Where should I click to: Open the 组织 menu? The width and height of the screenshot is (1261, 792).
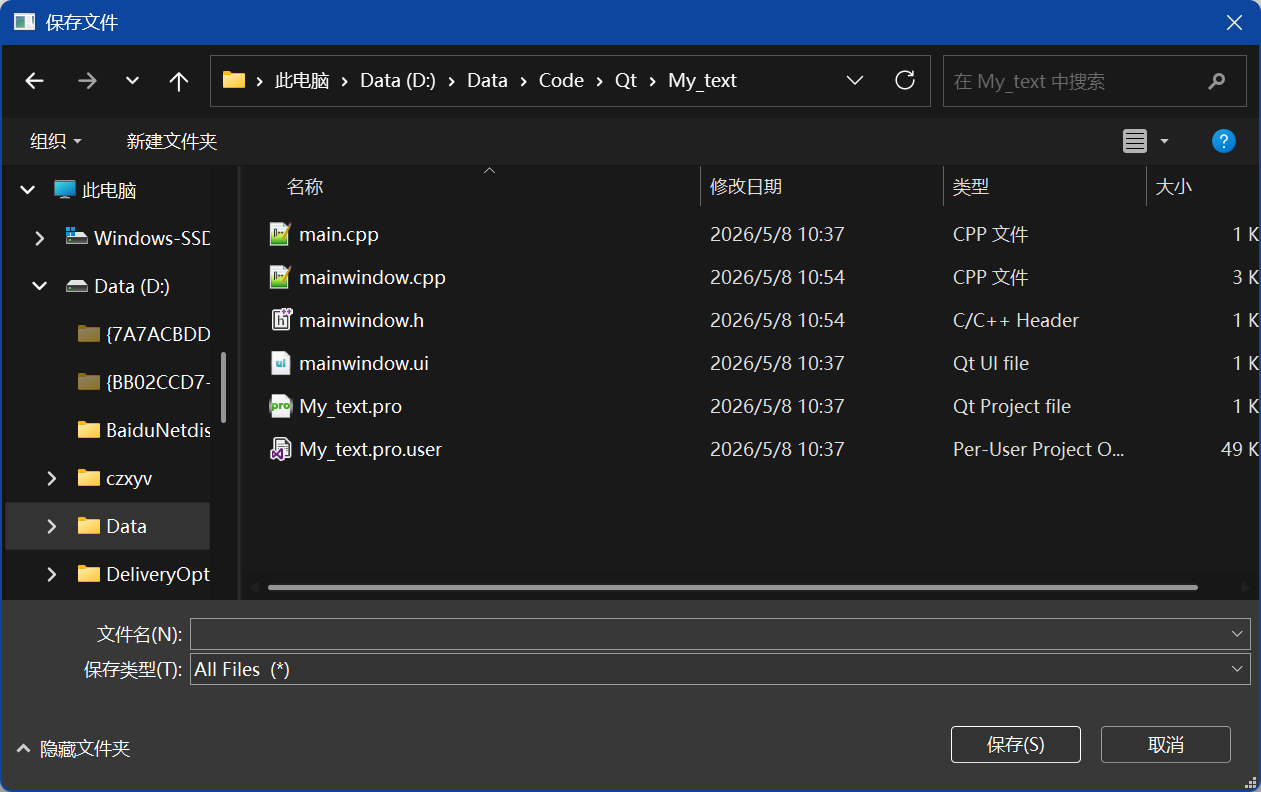tap(56, 142)
